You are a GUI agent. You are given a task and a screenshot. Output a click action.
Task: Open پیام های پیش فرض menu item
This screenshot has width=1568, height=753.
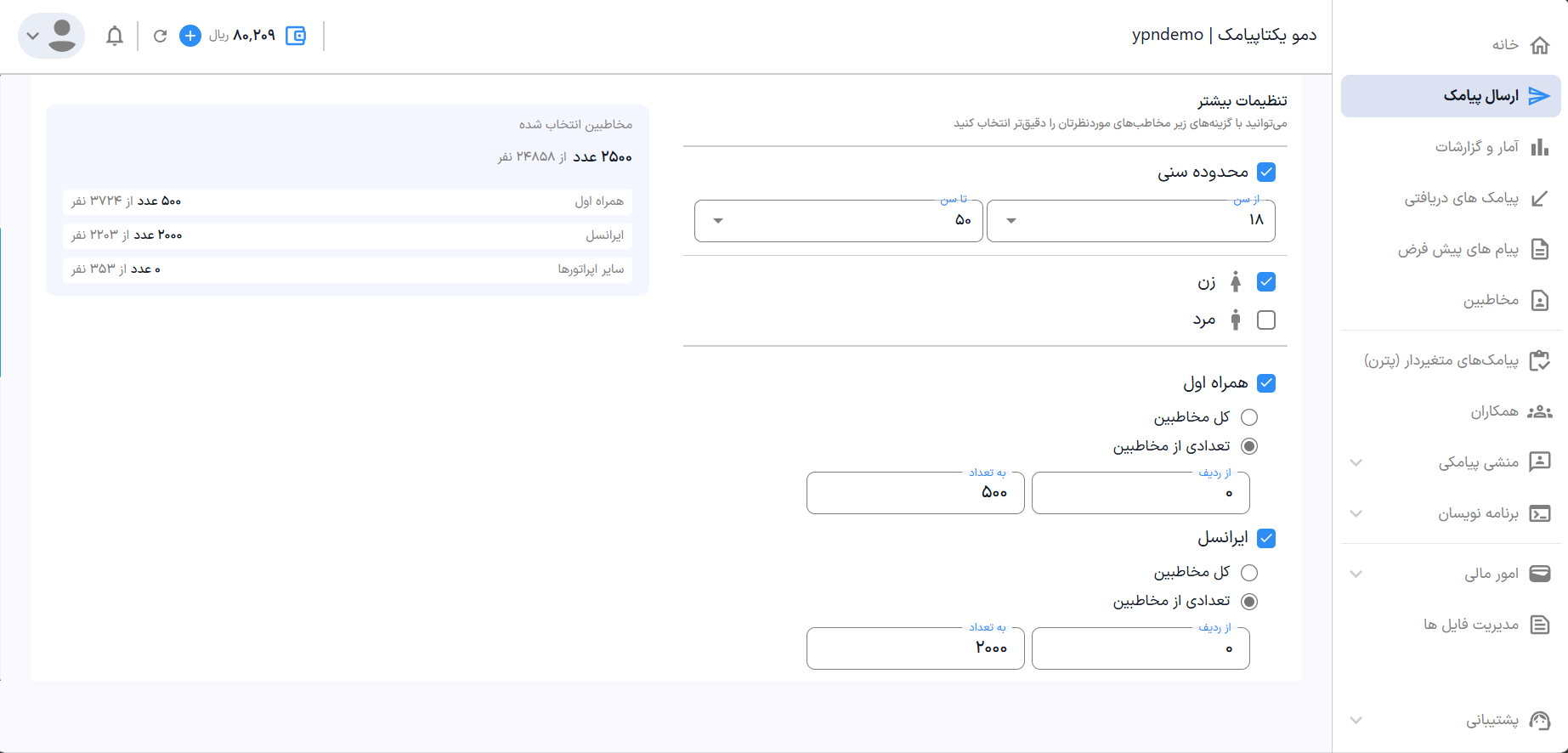(1458, 249)
